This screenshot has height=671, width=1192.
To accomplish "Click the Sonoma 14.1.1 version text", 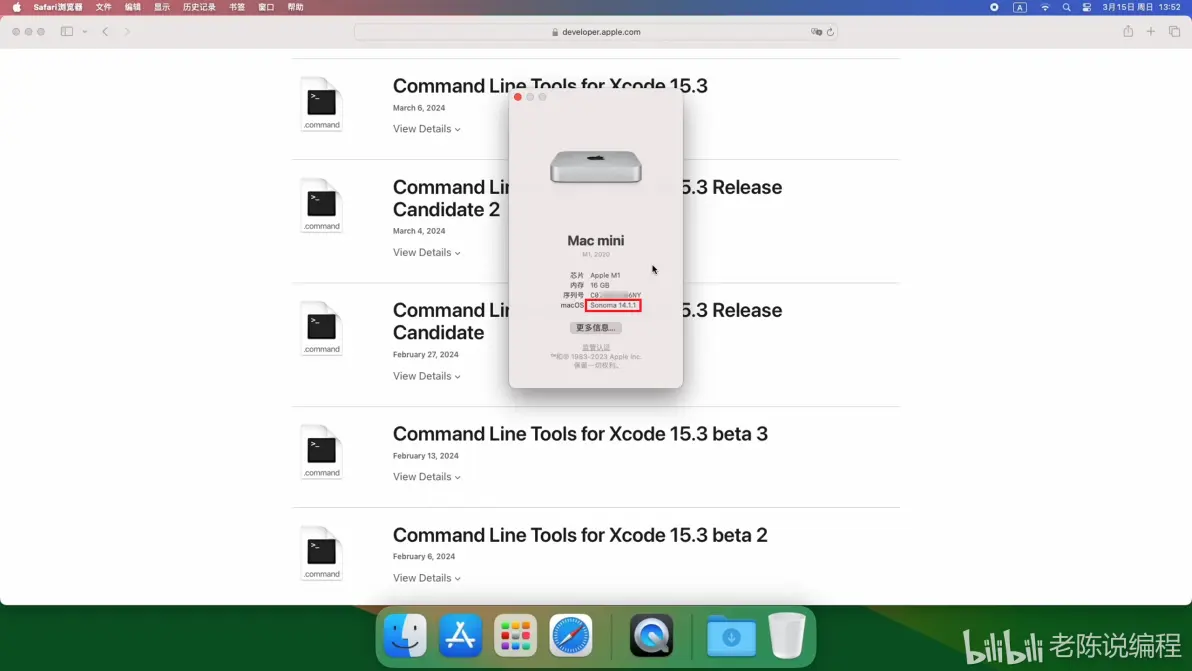I will (613, 305).
